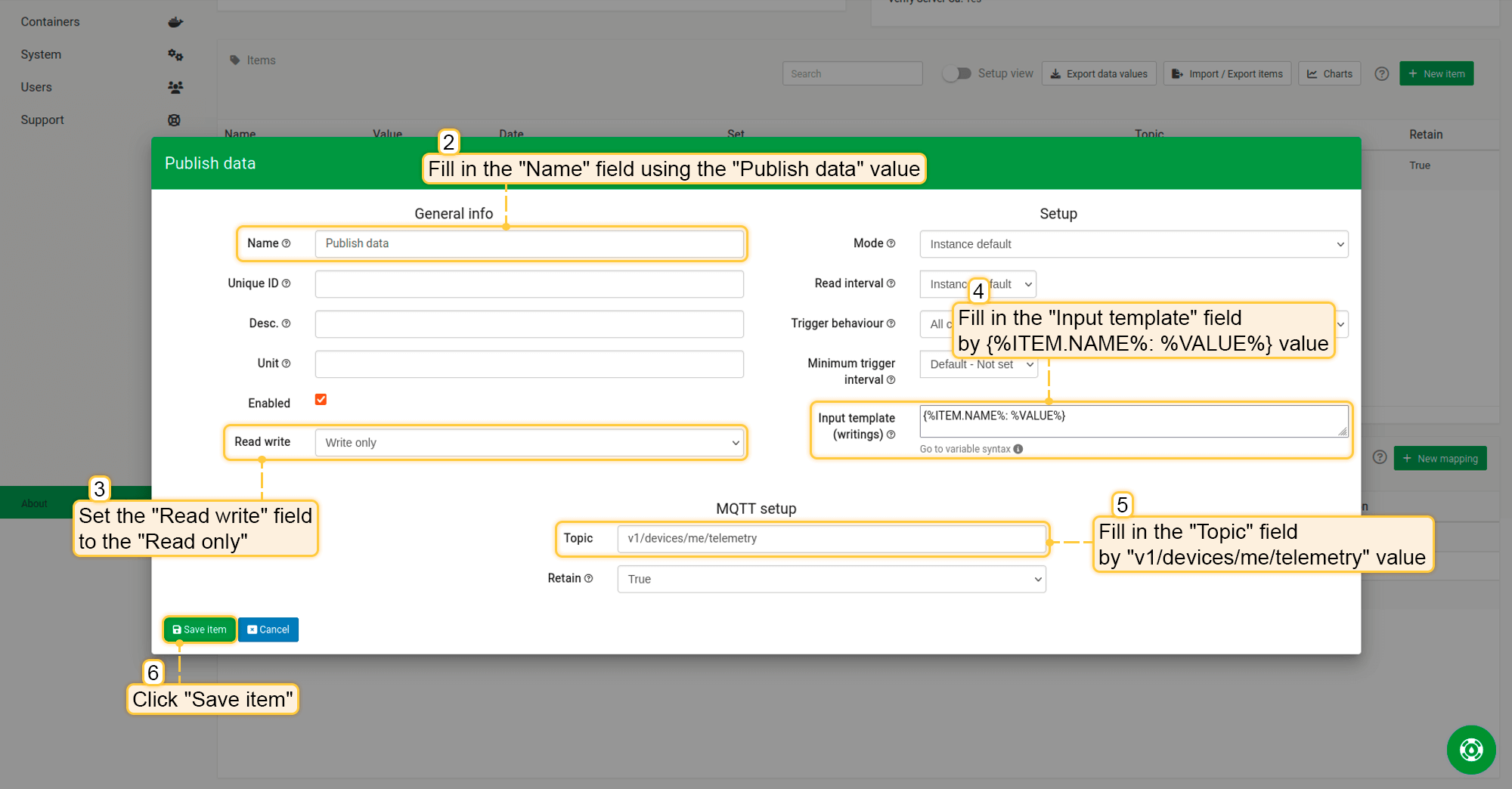Click the Support lifebuoy icon in sidebar
Image resolution: width=1512 pixels, height=789 pixels.
175,120
